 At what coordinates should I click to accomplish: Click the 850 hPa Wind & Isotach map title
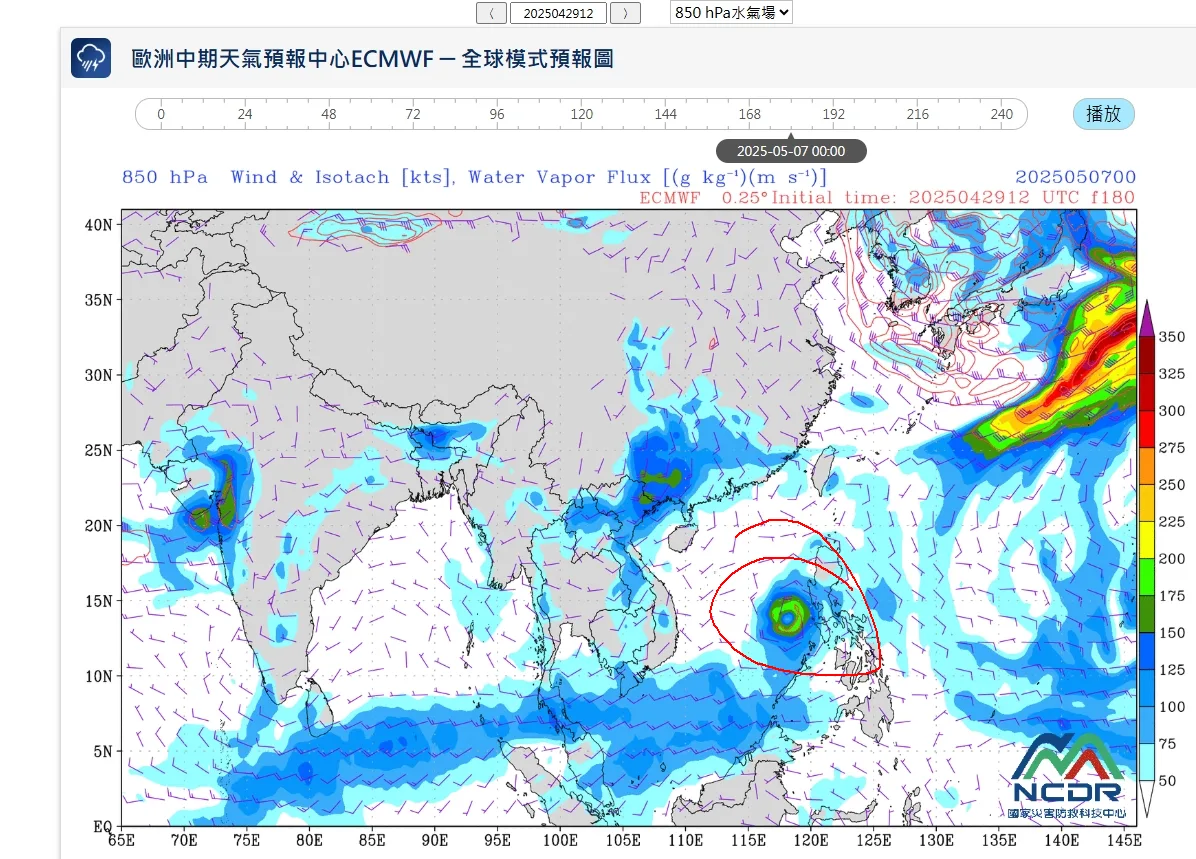474,177
